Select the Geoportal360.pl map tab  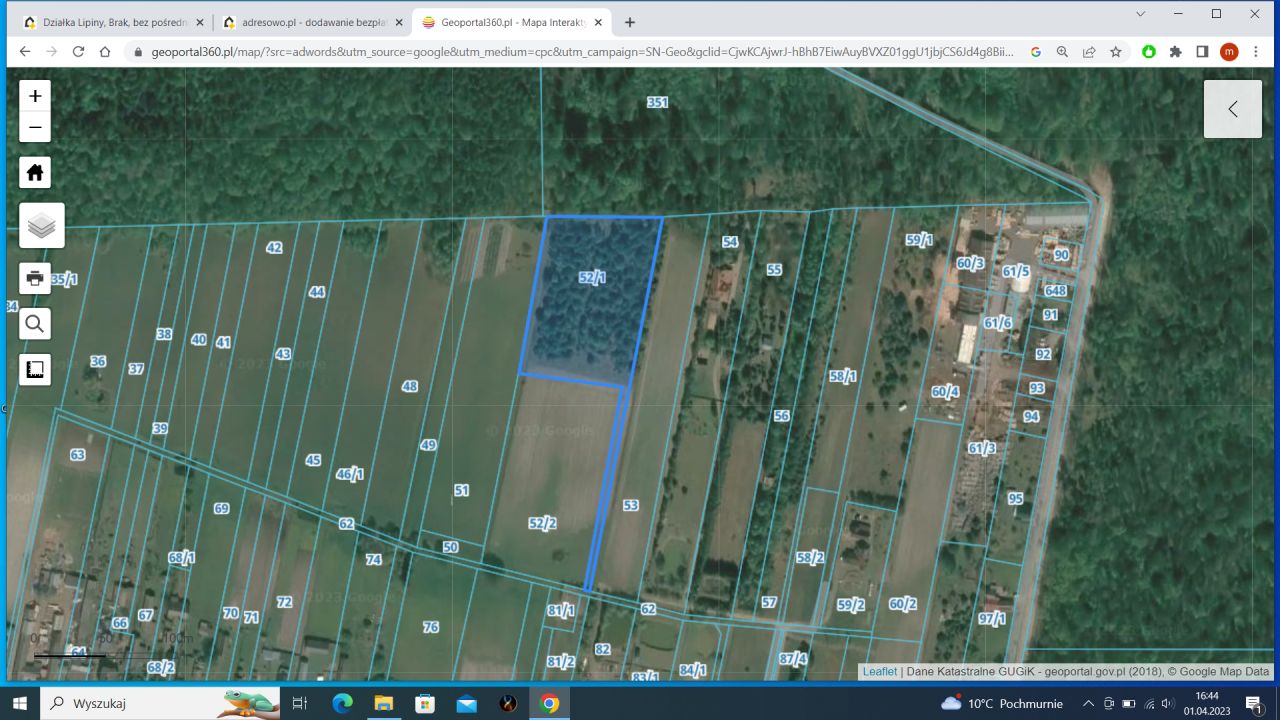[x=513, y=22]
